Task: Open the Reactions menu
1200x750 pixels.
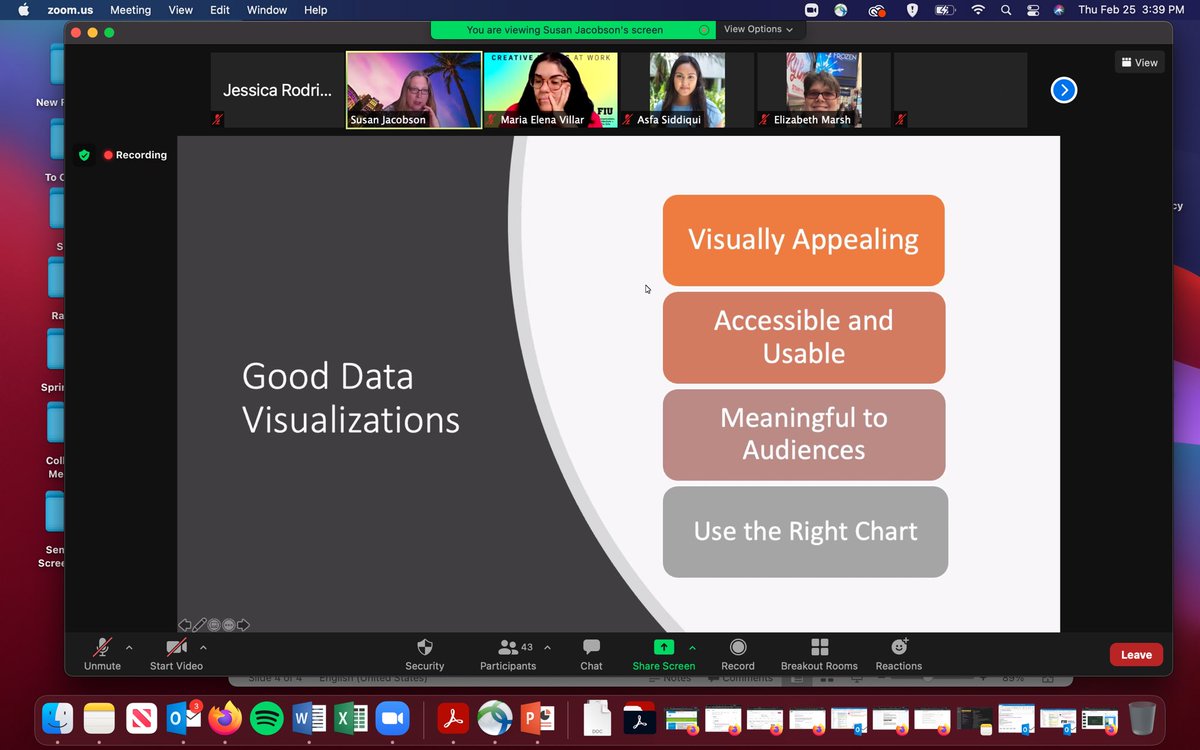Action: (x=899, y=654)
